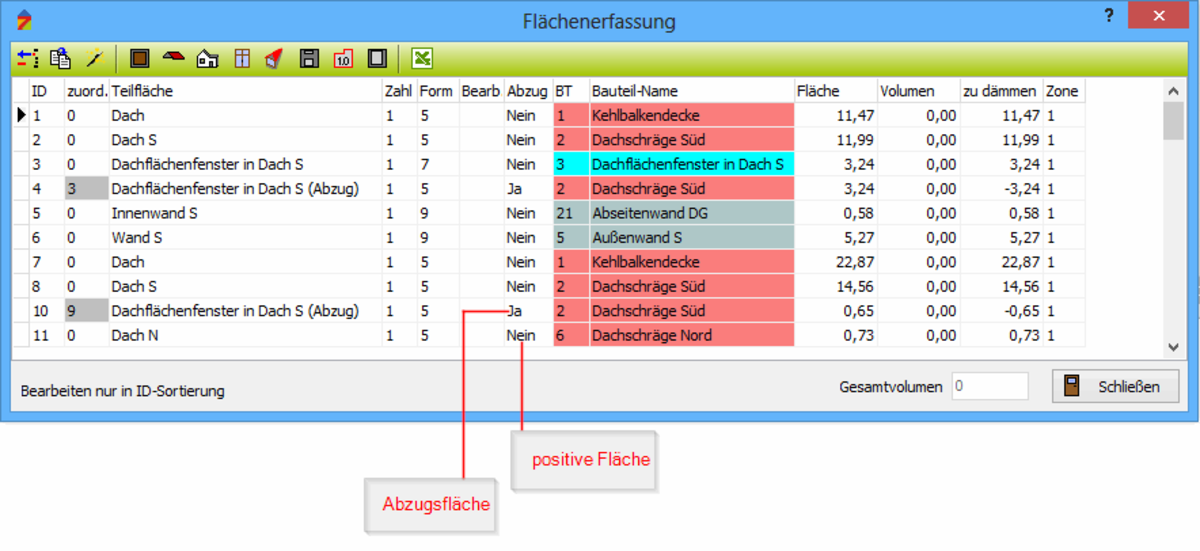Click the grey frame toolbar icon
The width and height of the screenshot is (1200, 551).
(376, 58)
